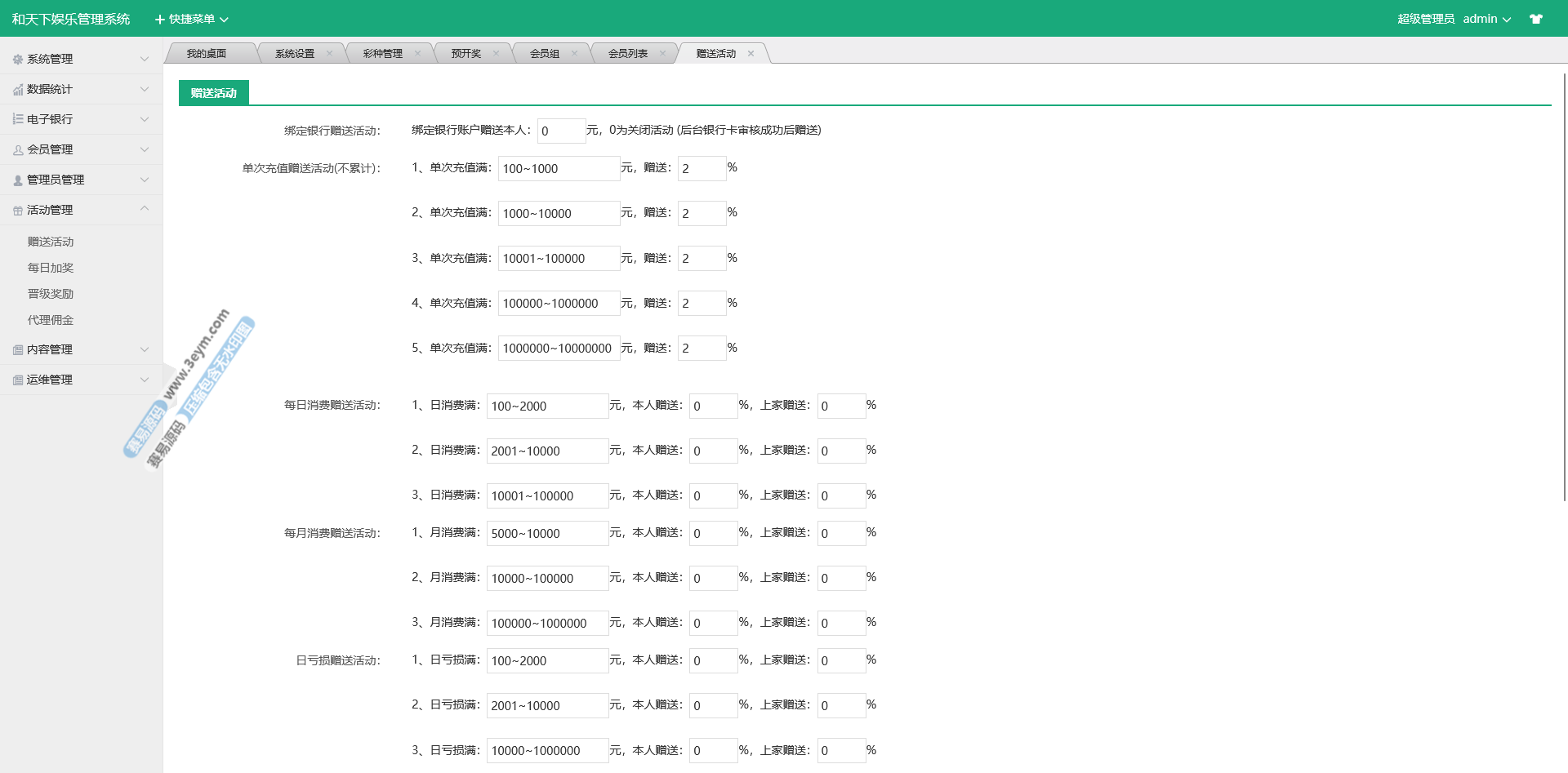Click the 活动管理 gift icon
The width and height of the screenshot is (1568, 773).
pyautogui.click(x=18, y=211)
